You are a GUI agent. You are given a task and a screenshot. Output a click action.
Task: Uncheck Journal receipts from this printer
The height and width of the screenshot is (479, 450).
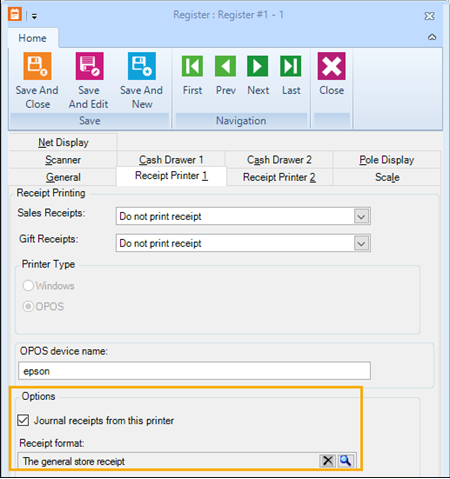(23, 420)
